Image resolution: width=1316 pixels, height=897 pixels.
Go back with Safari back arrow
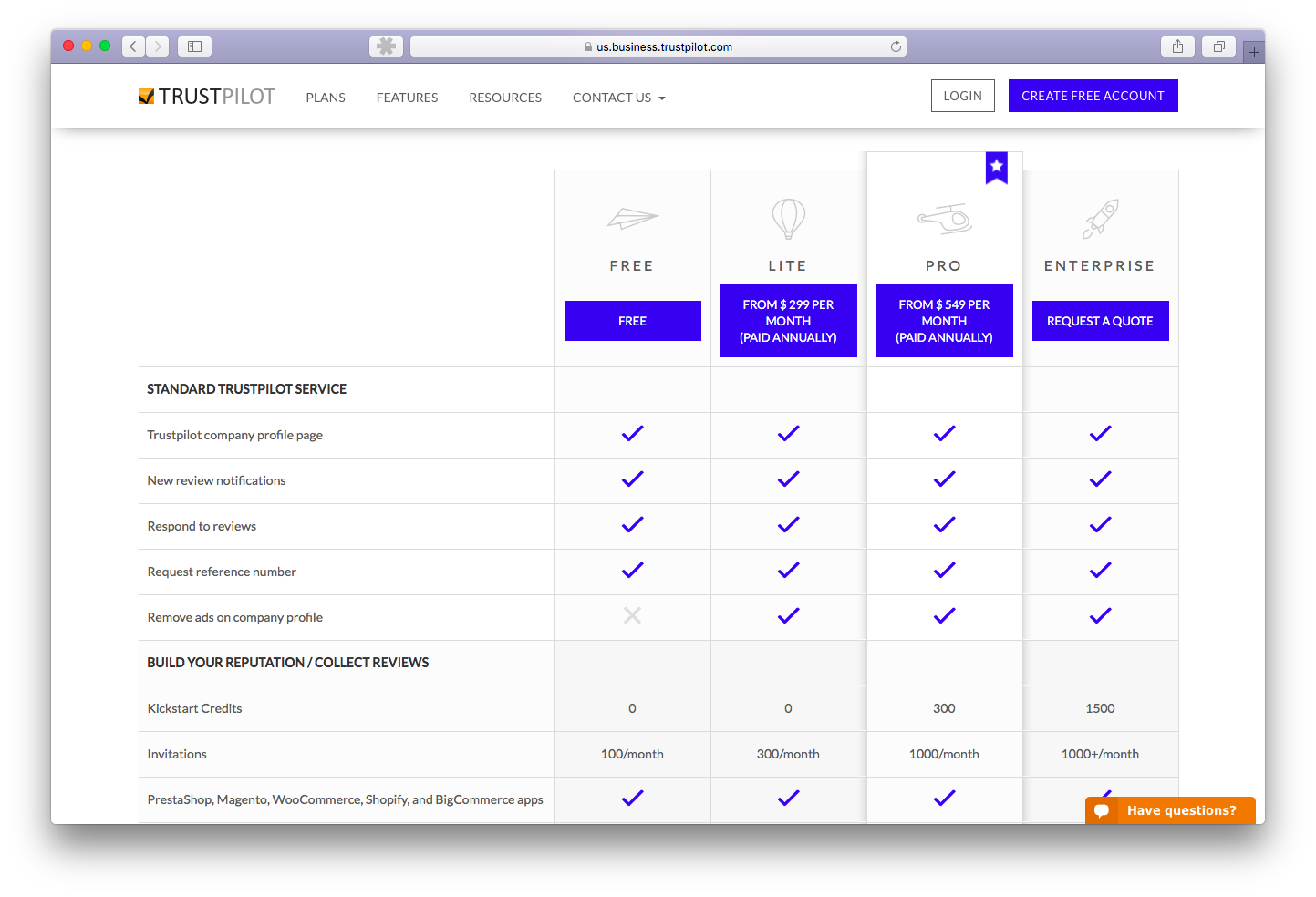pyautogui.click(x=133, y=46)
